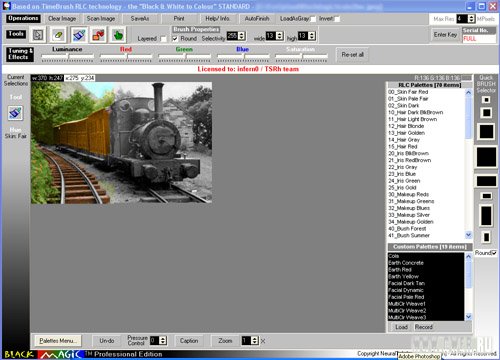Increase Zoom factor with up arrow
Image resolution: width=500 pixels, height=360 pixels.
(x=255, y=338)
